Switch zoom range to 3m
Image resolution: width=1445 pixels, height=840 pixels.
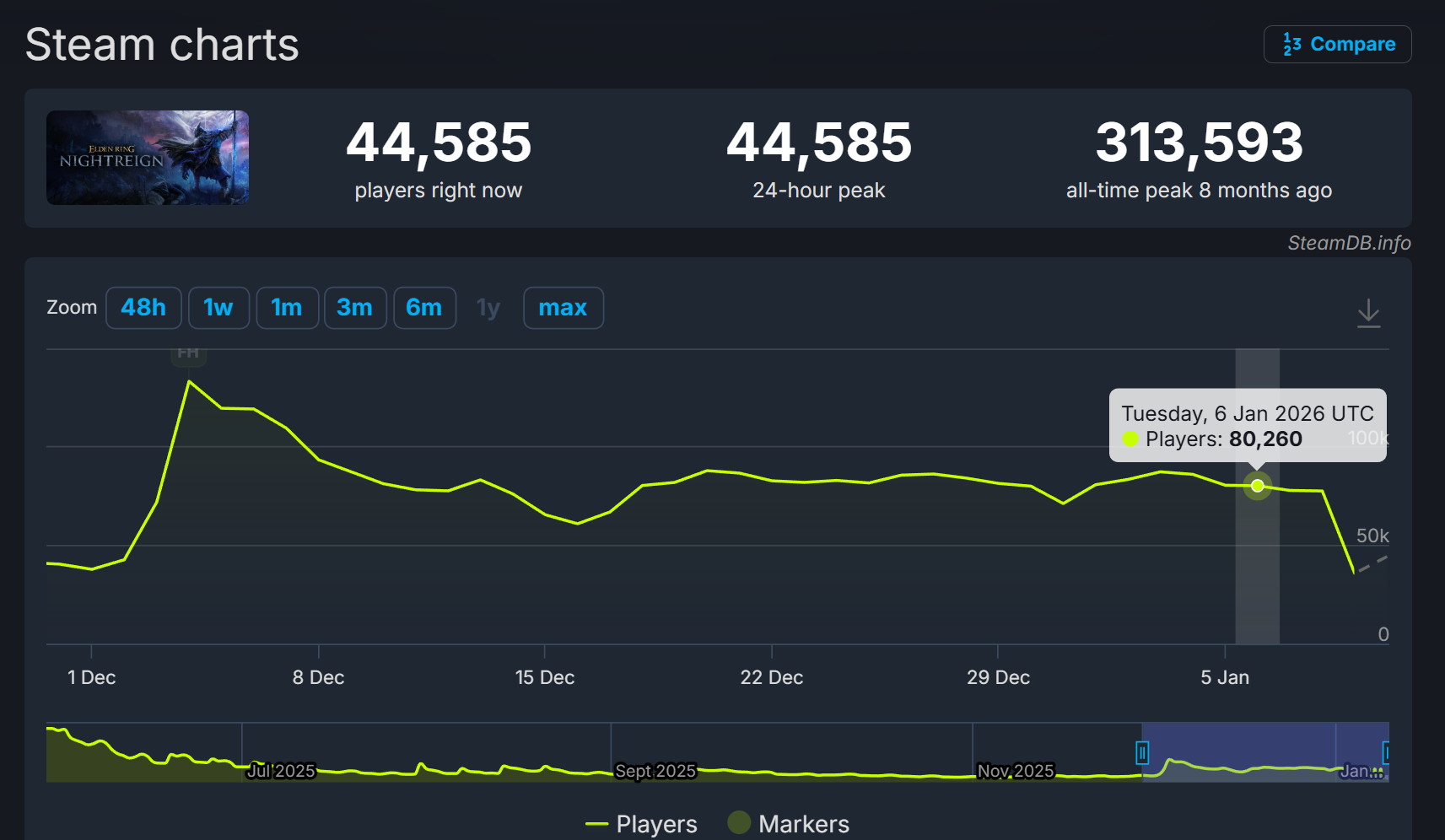(355, 308)
